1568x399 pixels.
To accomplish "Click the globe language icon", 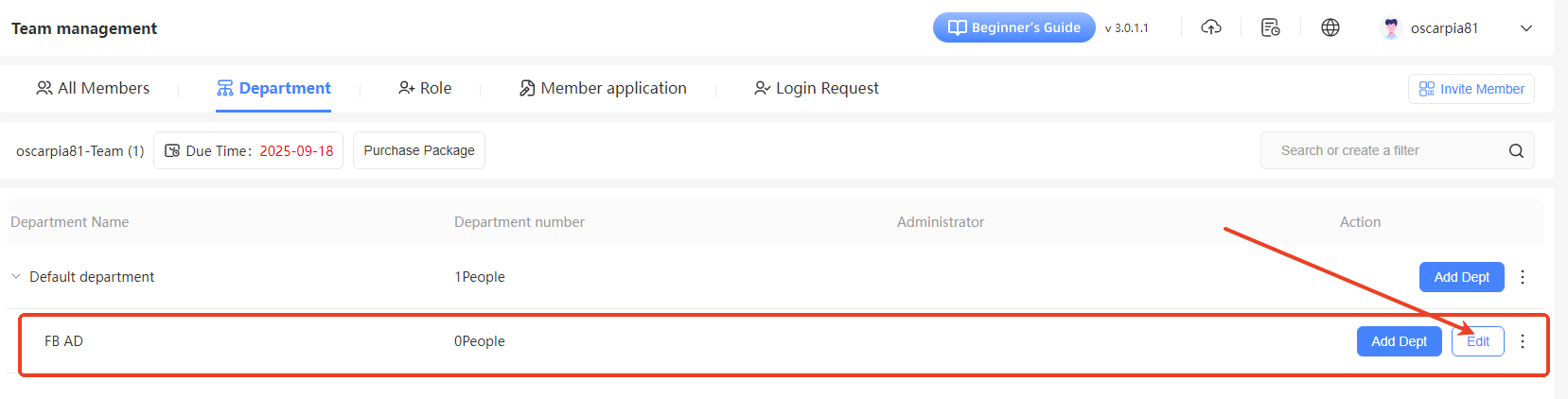I will (x=1330, y=27).
